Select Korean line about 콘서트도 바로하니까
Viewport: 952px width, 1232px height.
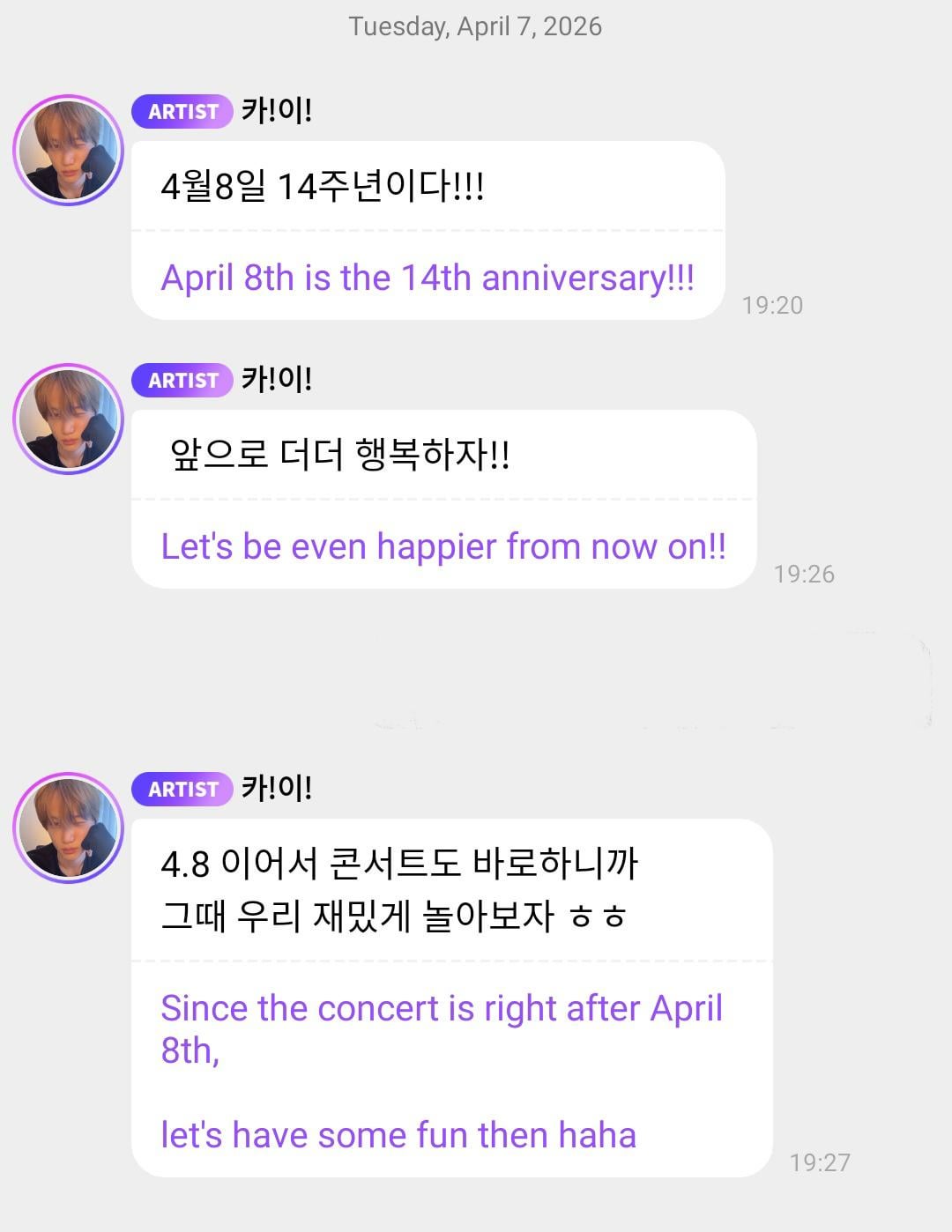click(399, 864)
